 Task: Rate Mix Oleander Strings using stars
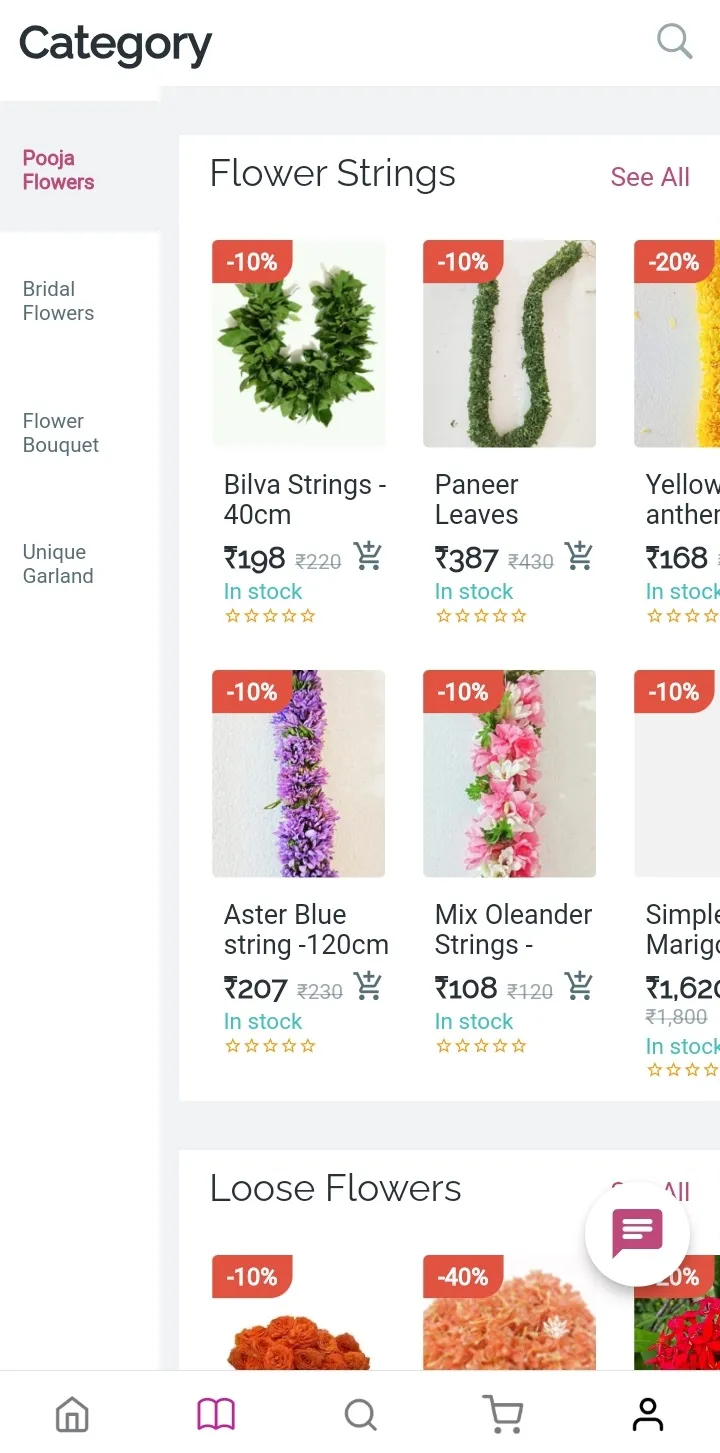(481, 1046)
